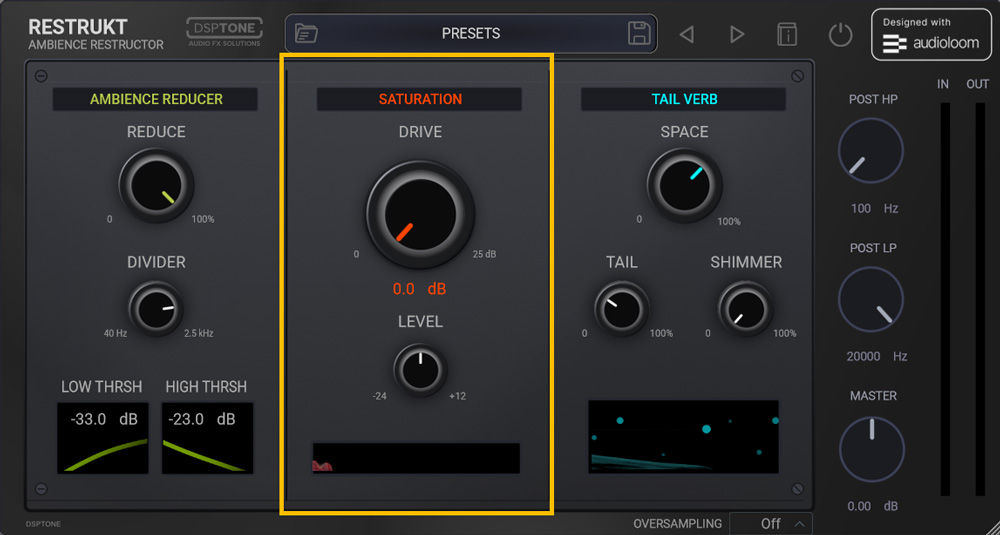Click the RESTRUKT plugin title
This screenshot has width=1000, height=535.
click(x=78, y=27)
